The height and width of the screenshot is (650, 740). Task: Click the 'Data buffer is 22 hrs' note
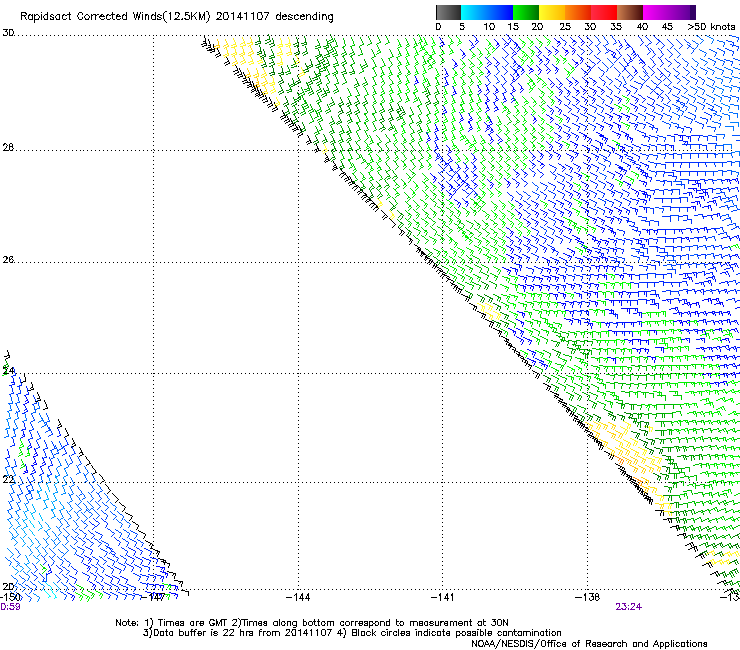238,633
